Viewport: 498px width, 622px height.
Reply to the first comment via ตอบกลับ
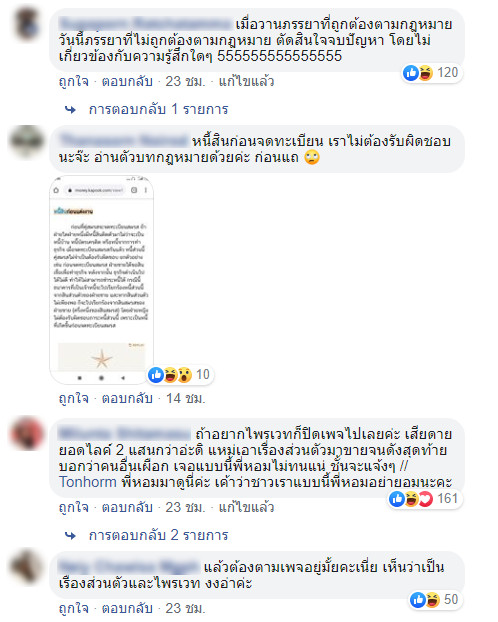(x=127, y=81)
